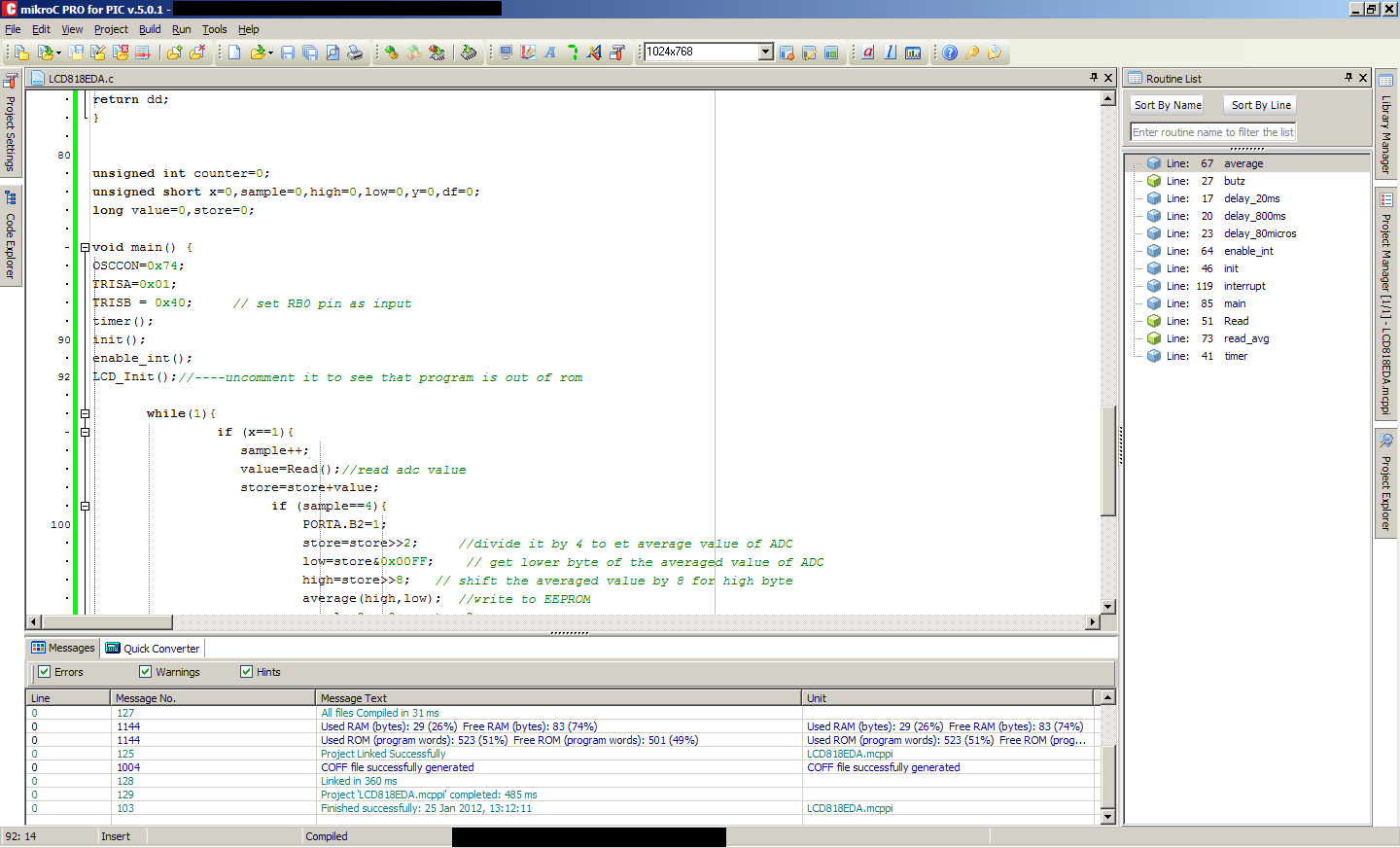The width and height of the screenshot is (1400, 848).
Task: Uncheck the Errors checkbox
Action: pyautogui.click(x=44, y=672)
